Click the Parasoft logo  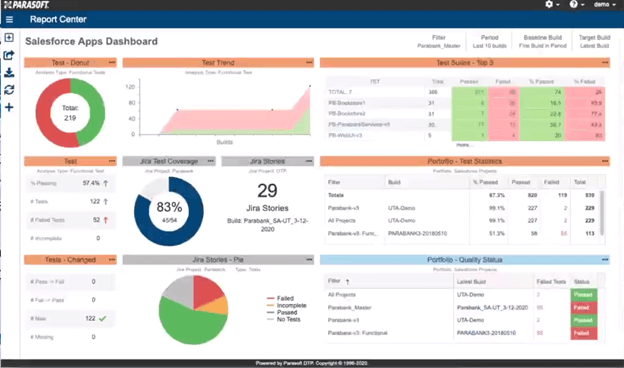pyautogui.click(x=27, y=5)
